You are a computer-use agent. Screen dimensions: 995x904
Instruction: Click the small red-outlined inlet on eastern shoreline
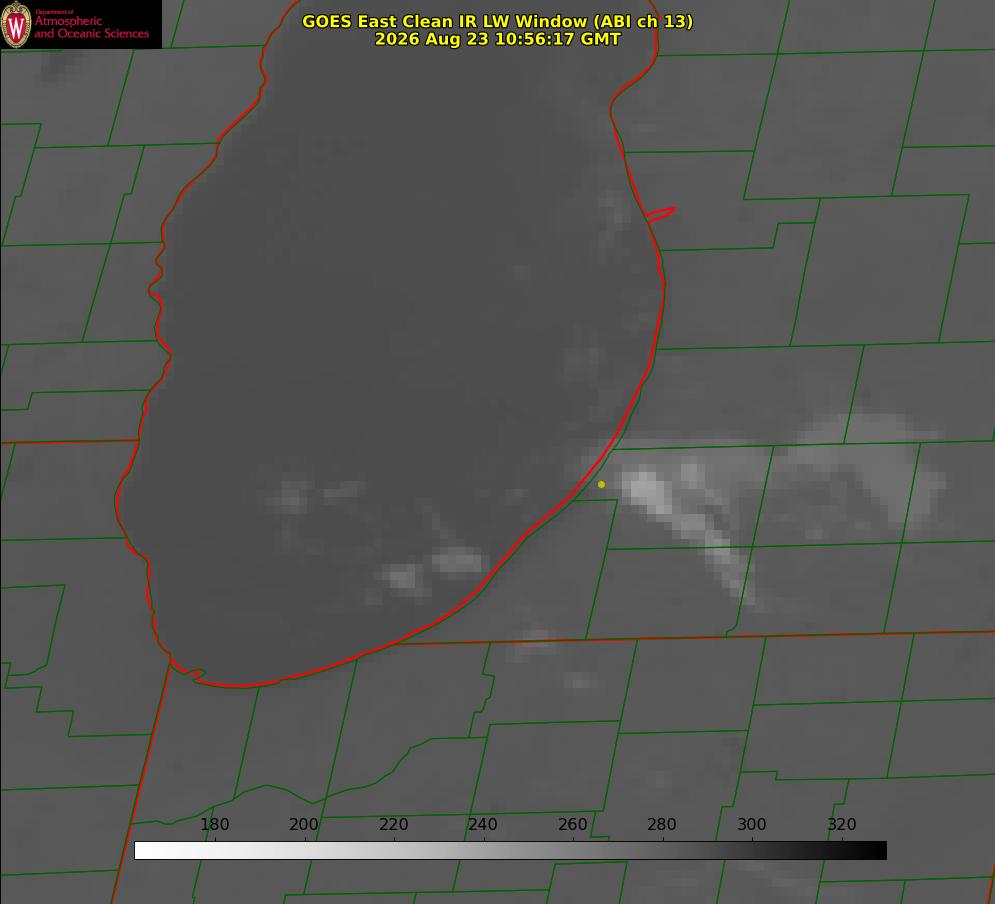(660, 214)
